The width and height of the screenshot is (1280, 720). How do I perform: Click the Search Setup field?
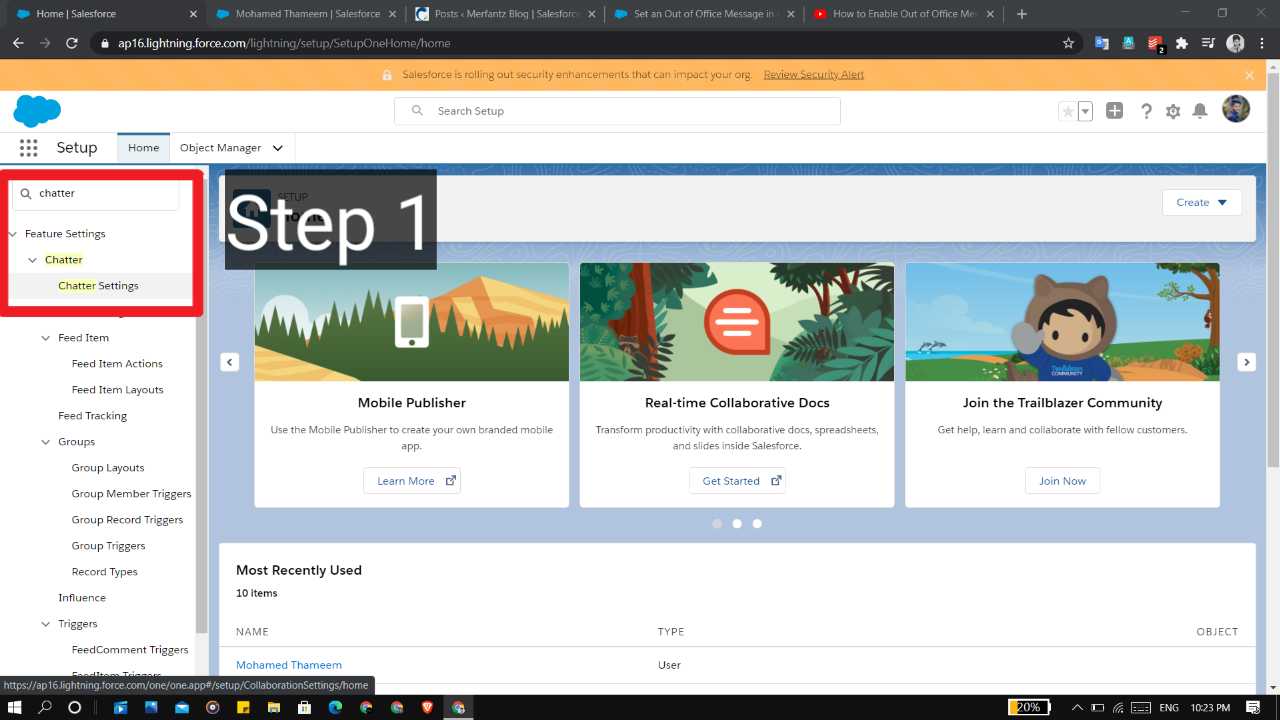(x=617, y=111)
